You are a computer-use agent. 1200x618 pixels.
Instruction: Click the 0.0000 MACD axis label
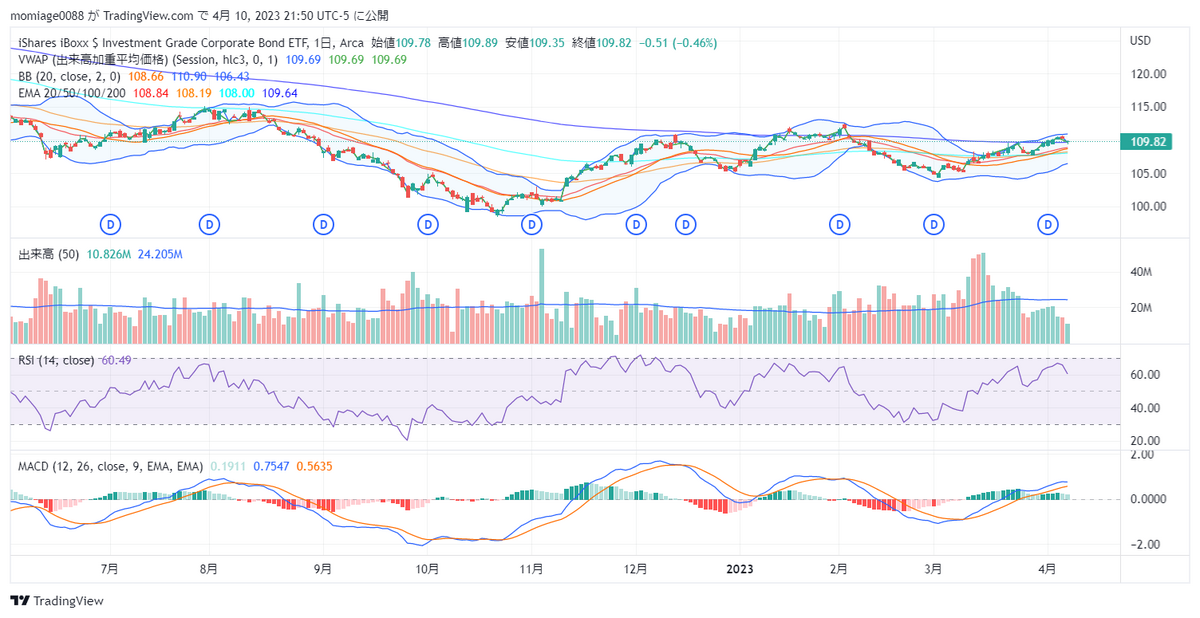coord(1147,499)
